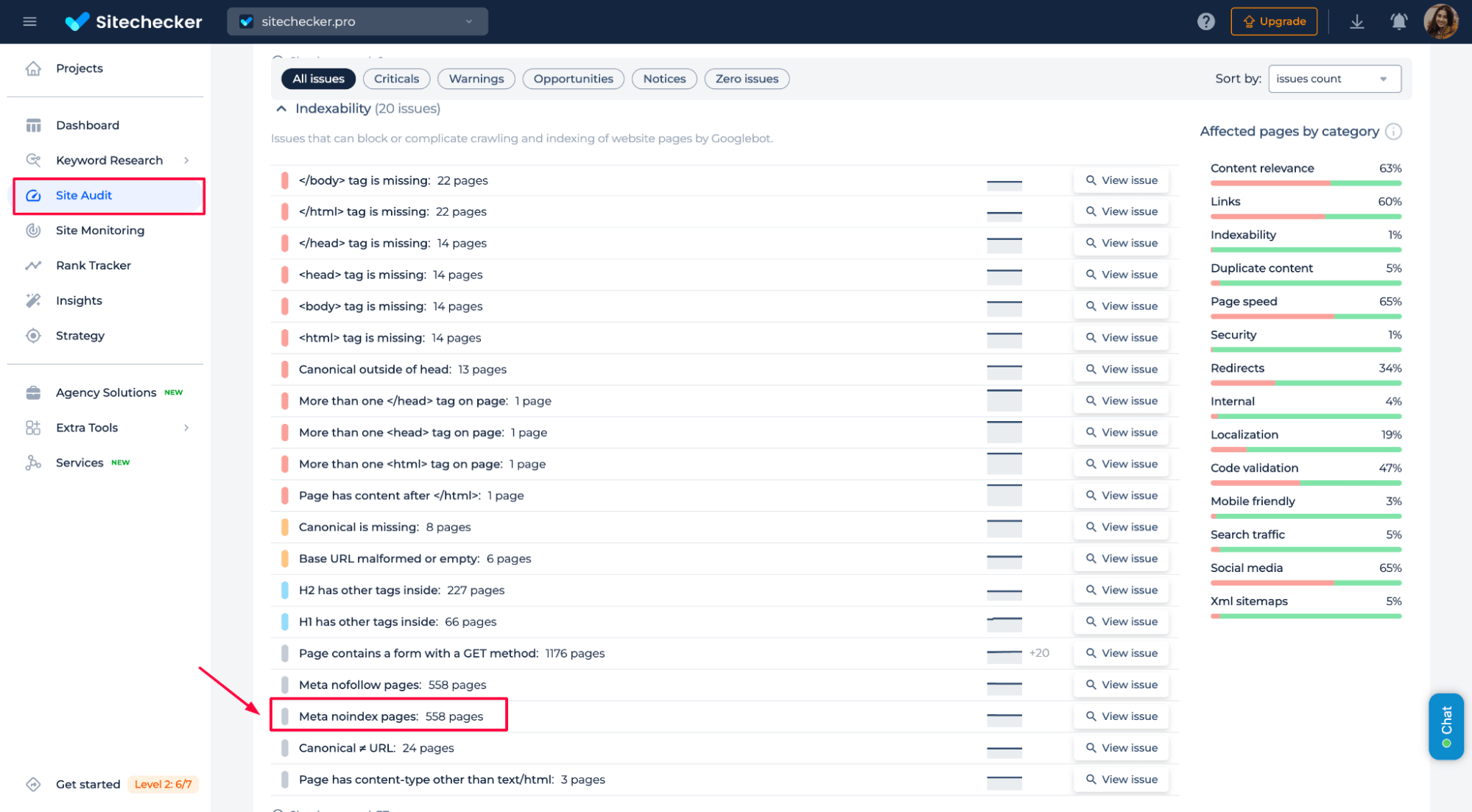
Task: Click the blue severity marker for H2 has other tags inside
Action: pyautogui.click(x=285, y=590)
